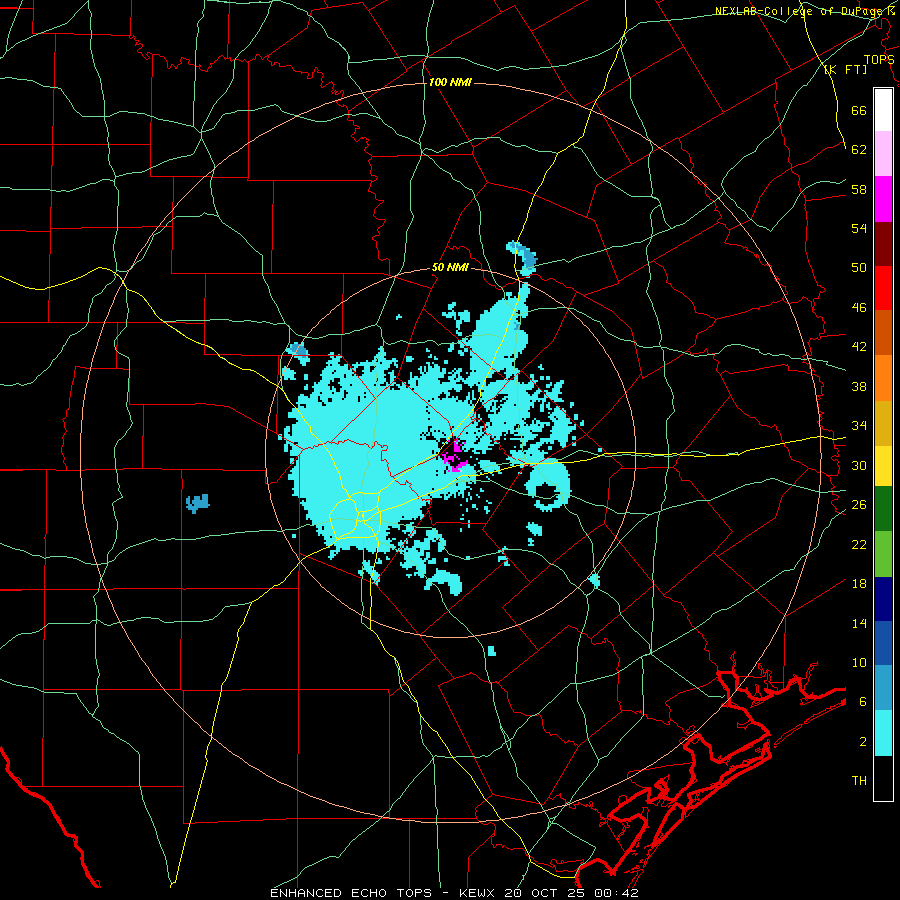Click the "42" legend value

(859, 346)
